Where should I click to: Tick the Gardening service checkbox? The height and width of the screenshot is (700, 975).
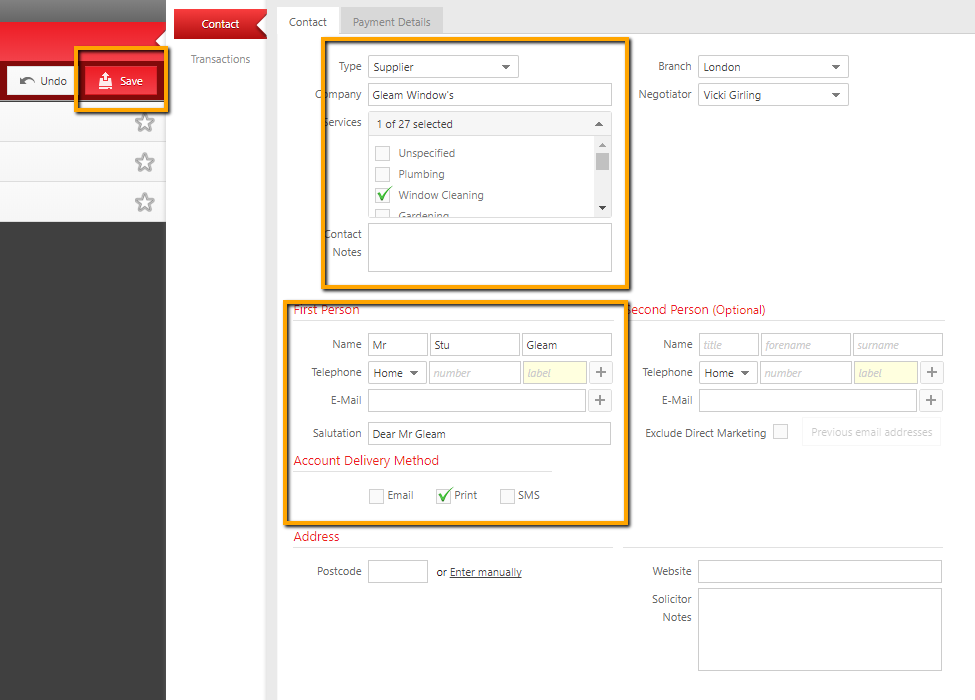[x=382, y=214]
